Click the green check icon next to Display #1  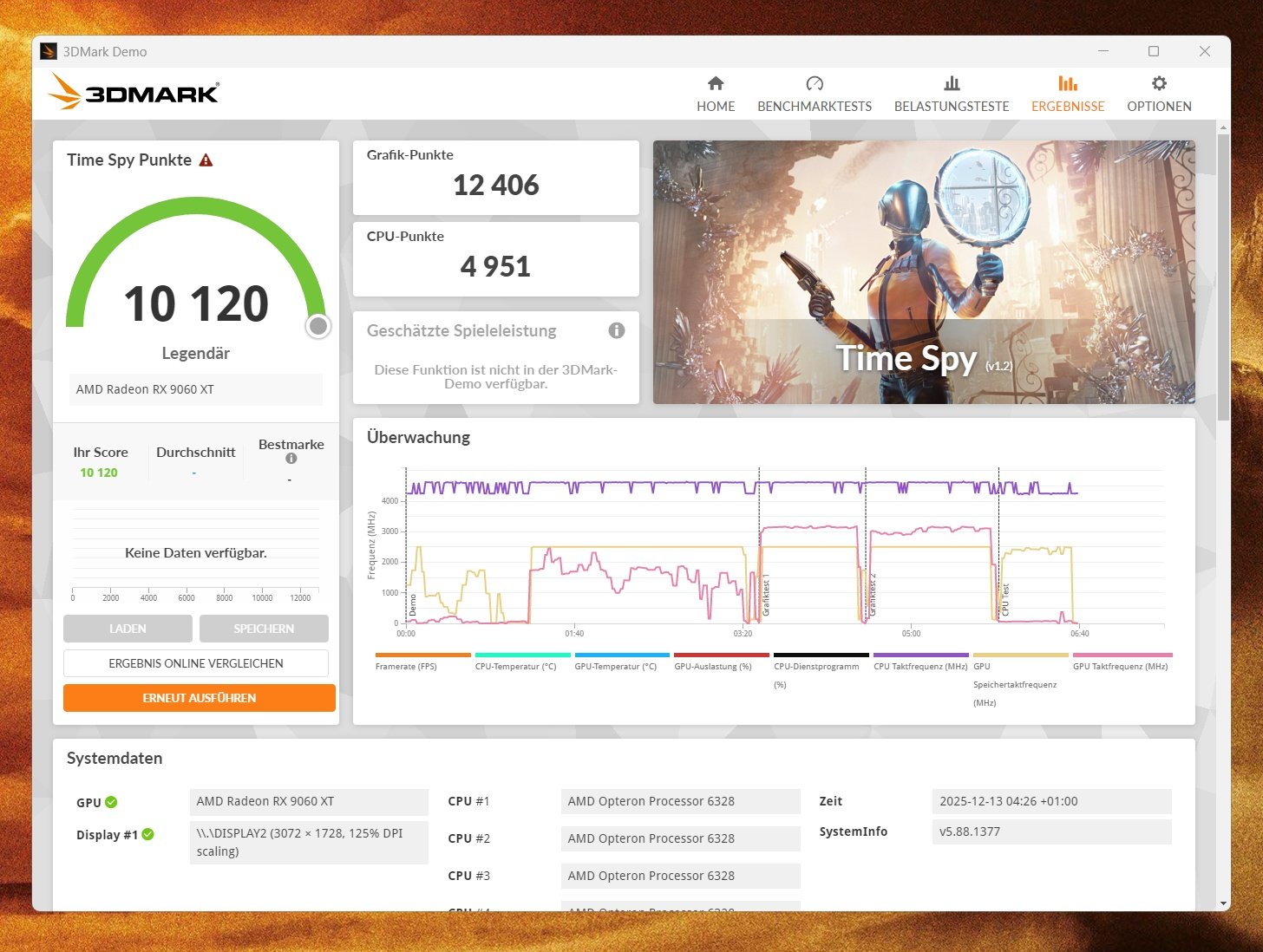tap(147, 834)
